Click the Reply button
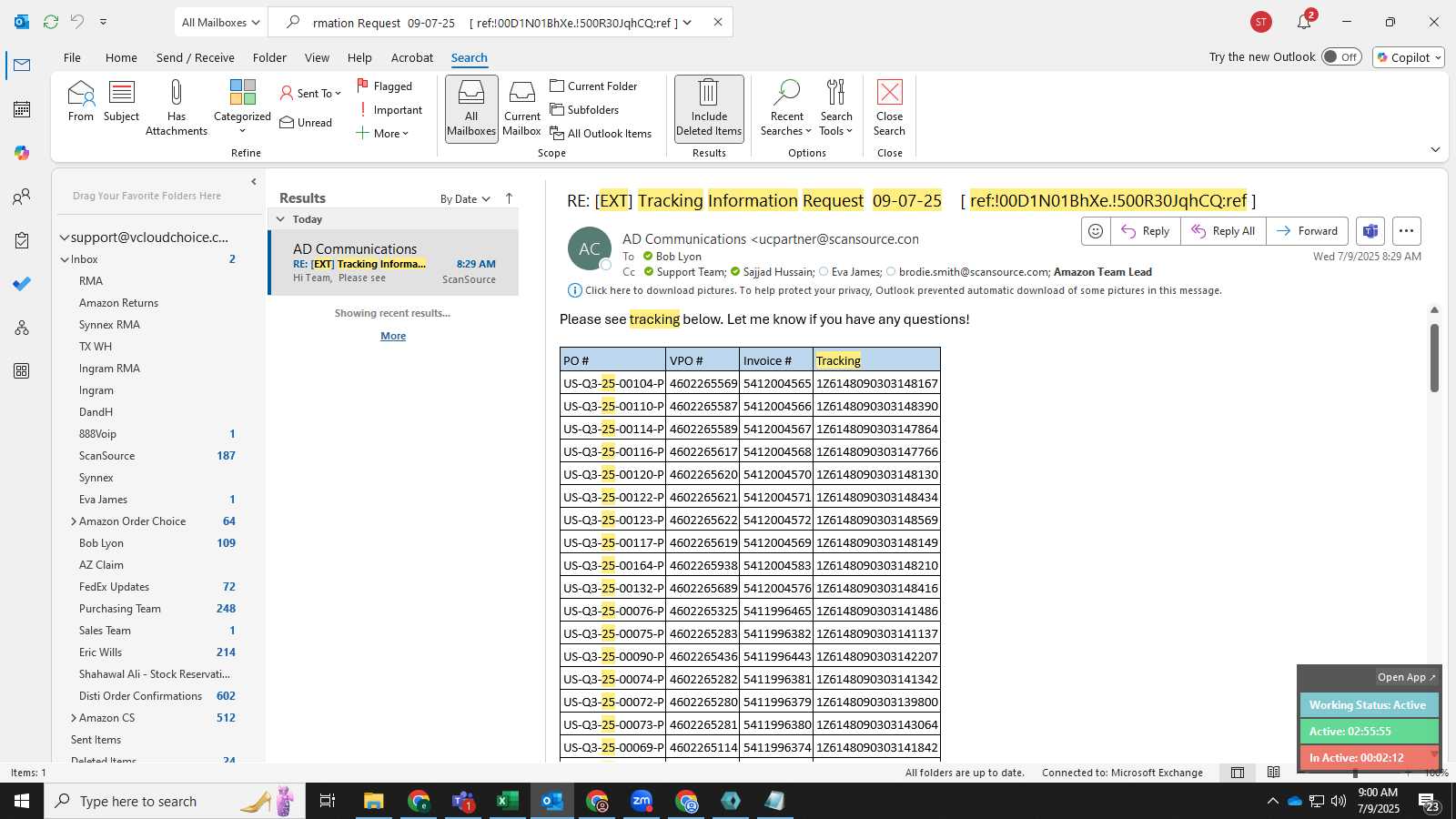This screenshot has width=1456, height=819. pos(1146,231)
